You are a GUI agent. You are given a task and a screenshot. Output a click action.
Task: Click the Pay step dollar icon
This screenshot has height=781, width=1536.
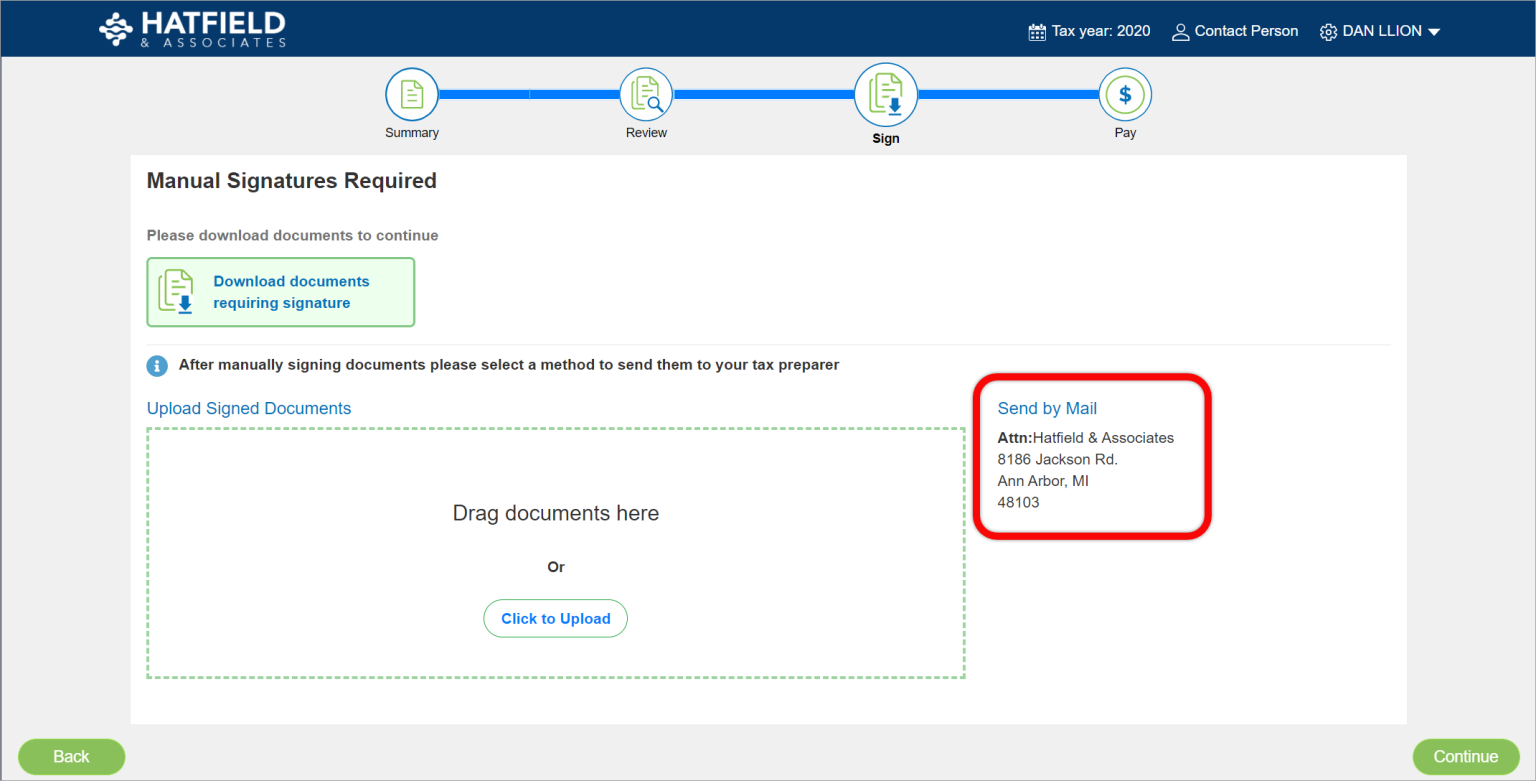(1125, 93)
